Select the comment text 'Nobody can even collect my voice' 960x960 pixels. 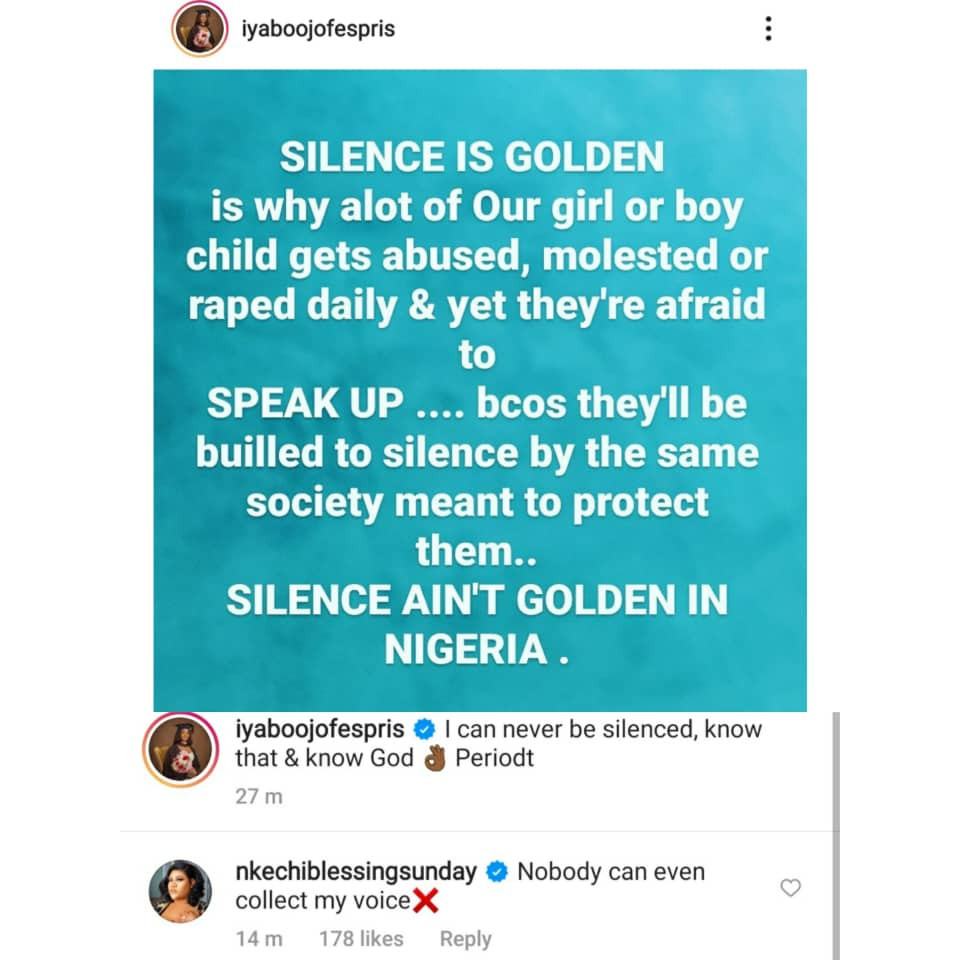[470, 886]
